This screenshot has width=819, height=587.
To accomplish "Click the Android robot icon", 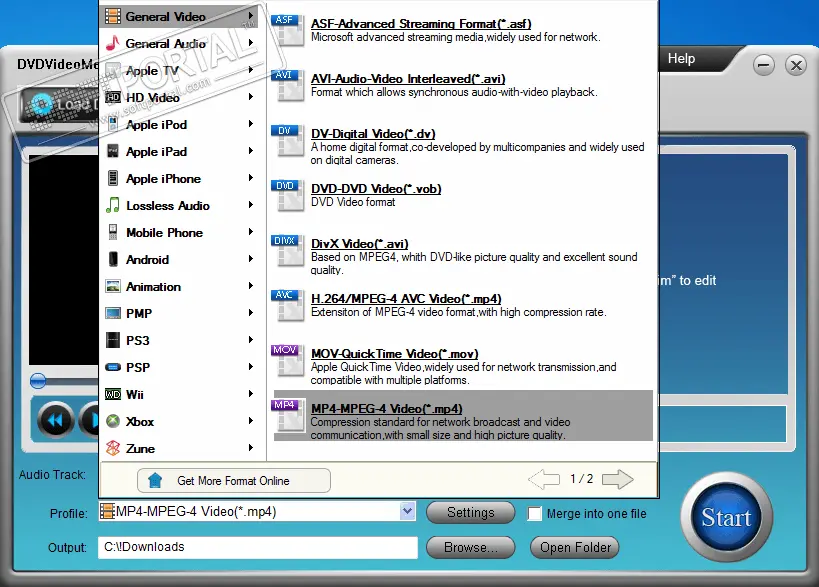I will (113, 260).
